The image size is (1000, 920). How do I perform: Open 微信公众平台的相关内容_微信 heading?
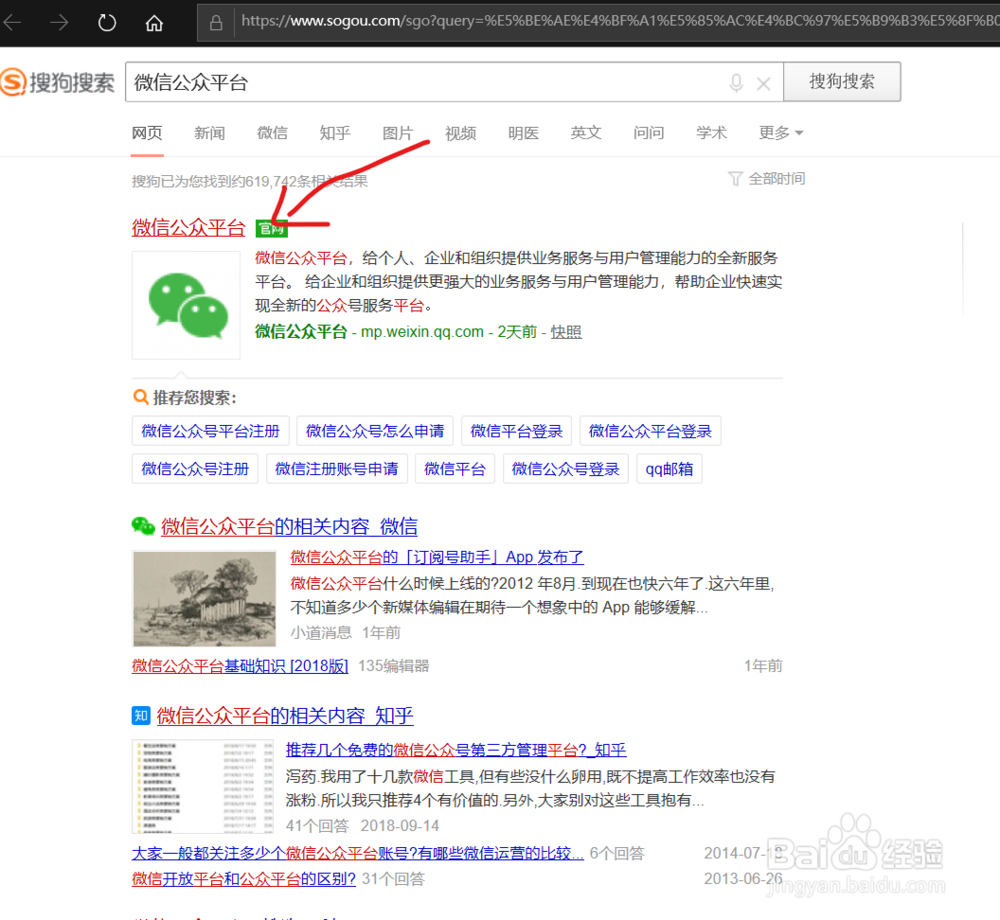(290, 527)
